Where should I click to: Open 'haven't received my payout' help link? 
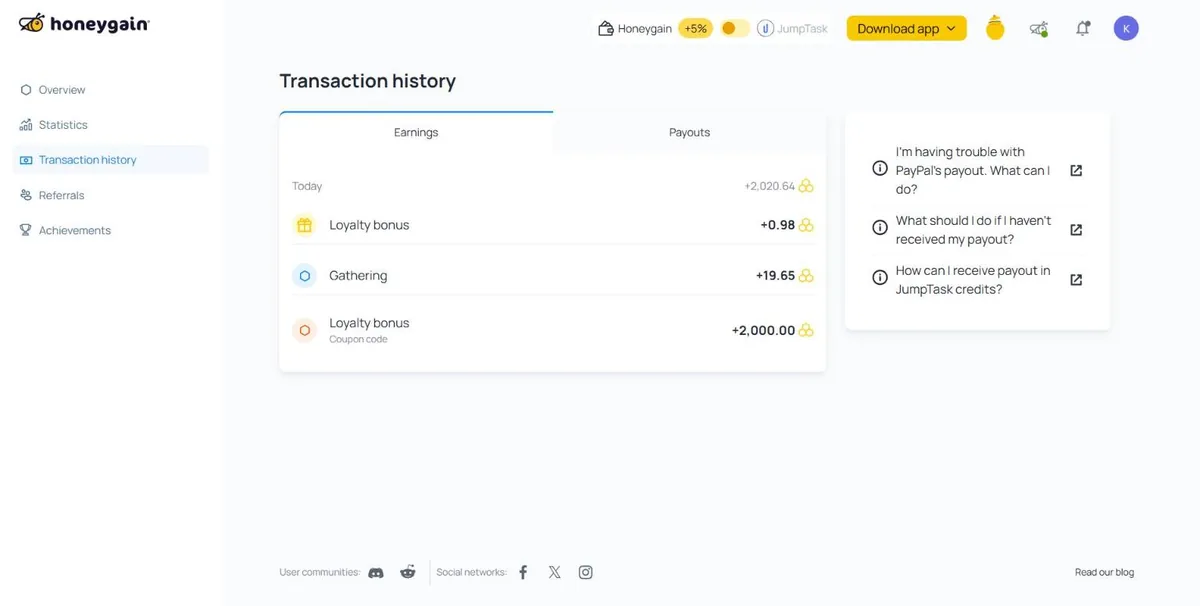pos(973,230)
